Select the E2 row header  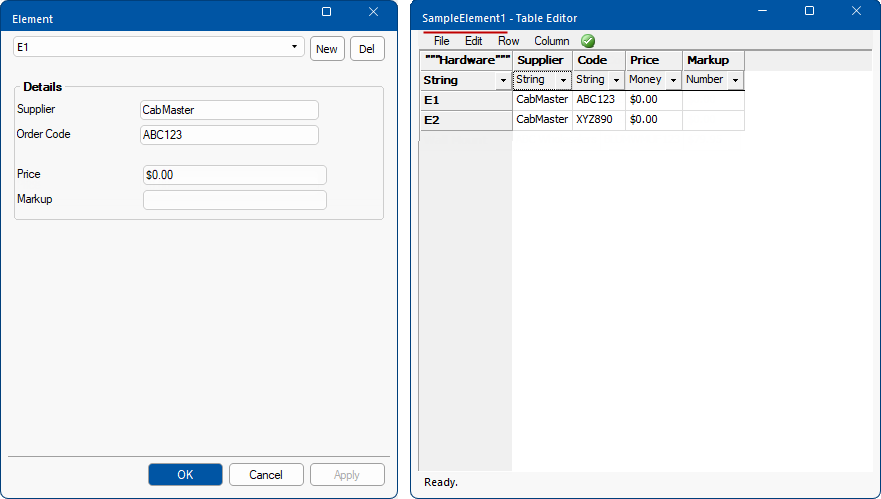pyautogui.click(x=466, y=120)
